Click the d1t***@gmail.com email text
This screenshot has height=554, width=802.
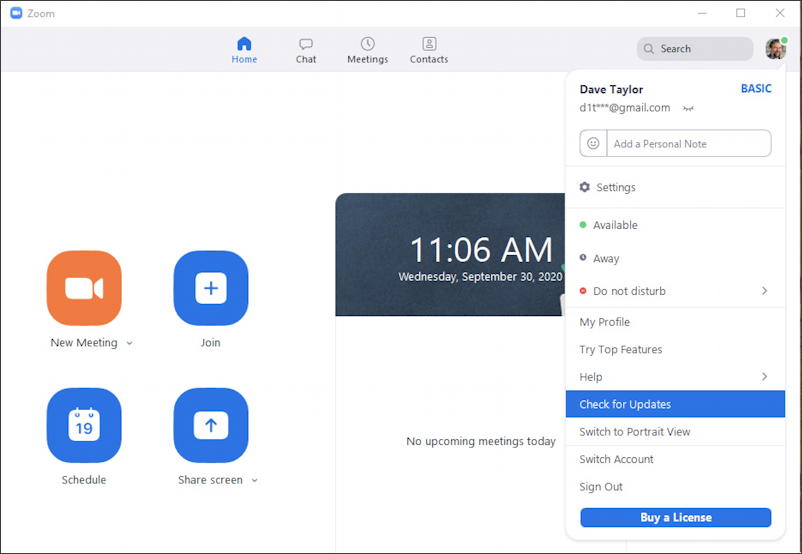[x=625, y=108]
